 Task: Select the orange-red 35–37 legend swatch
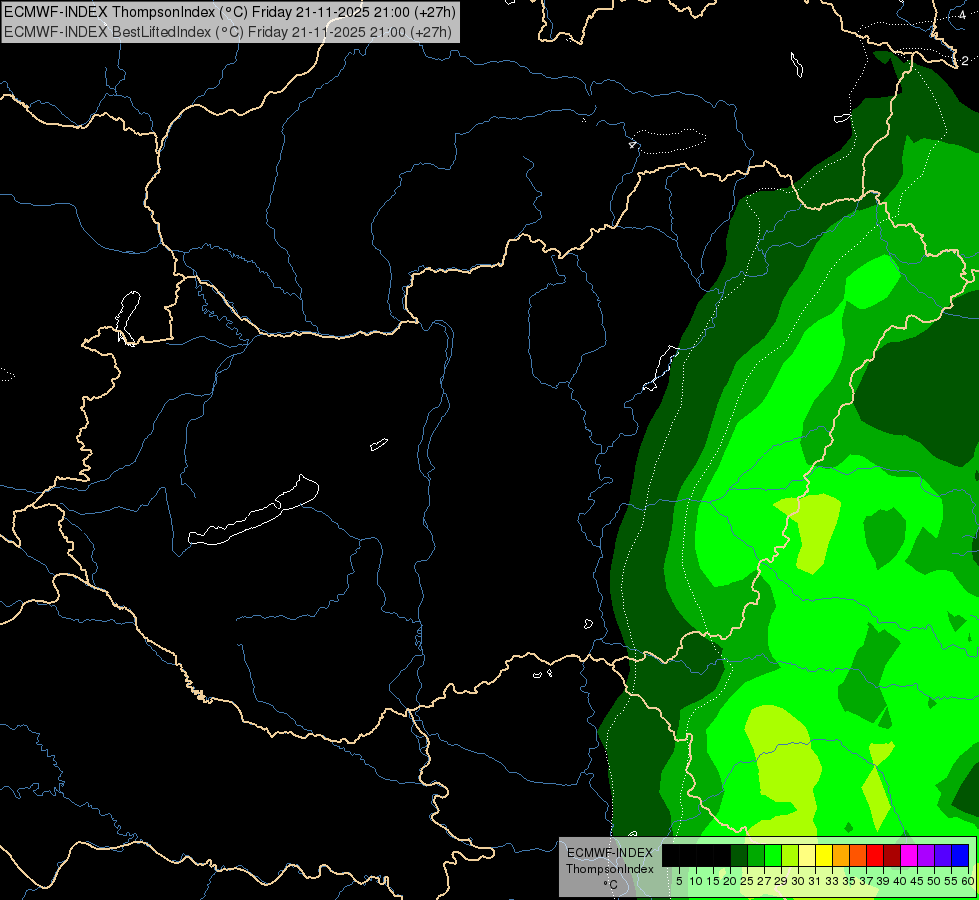858,855
